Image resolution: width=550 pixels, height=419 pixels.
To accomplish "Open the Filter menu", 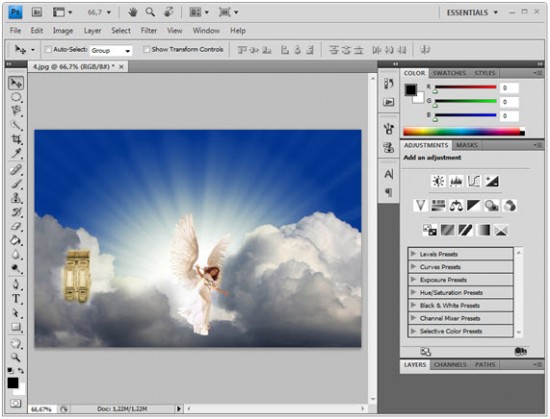I will pyautogui.click(x=149, y=31).
